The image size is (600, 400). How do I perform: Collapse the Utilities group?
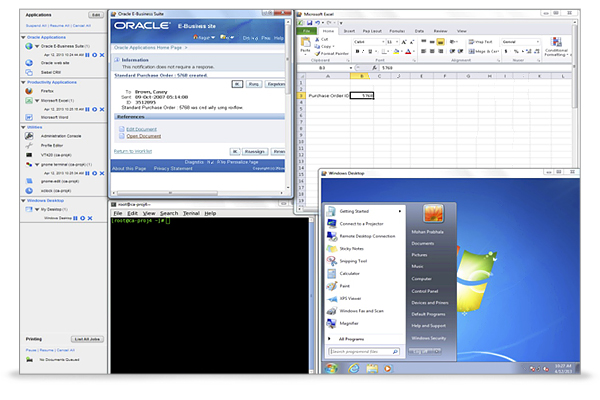tap(23, 127)
